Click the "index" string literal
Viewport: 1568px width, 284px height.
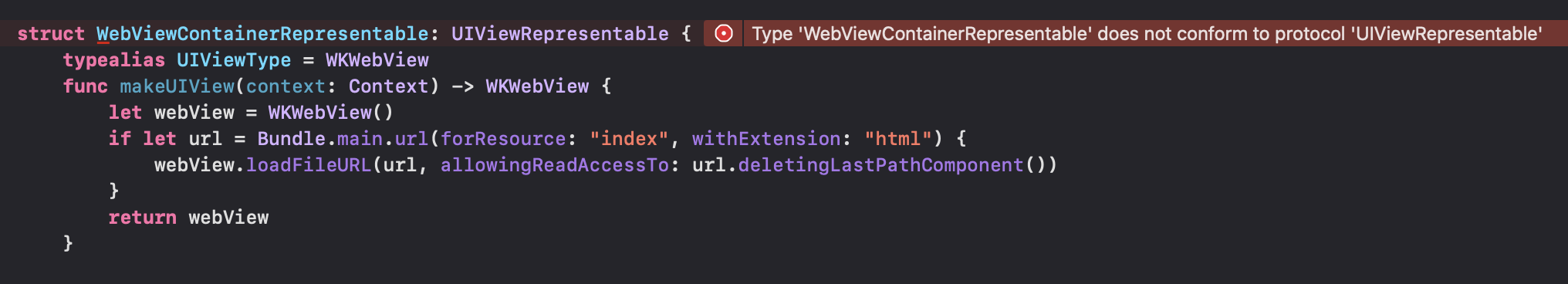tap(629, 138)
